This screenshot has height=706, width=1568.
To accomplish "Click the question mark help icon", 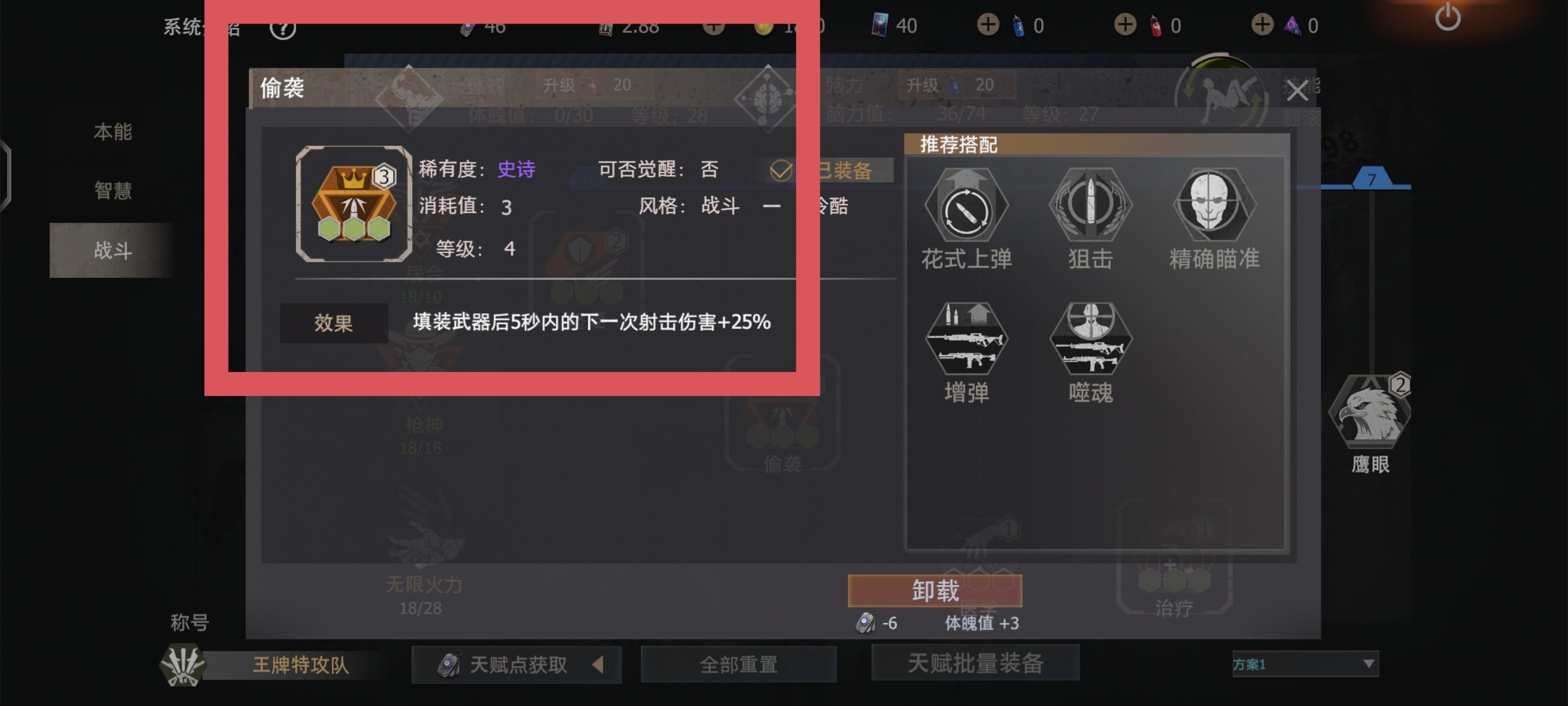I will point(283,27).
